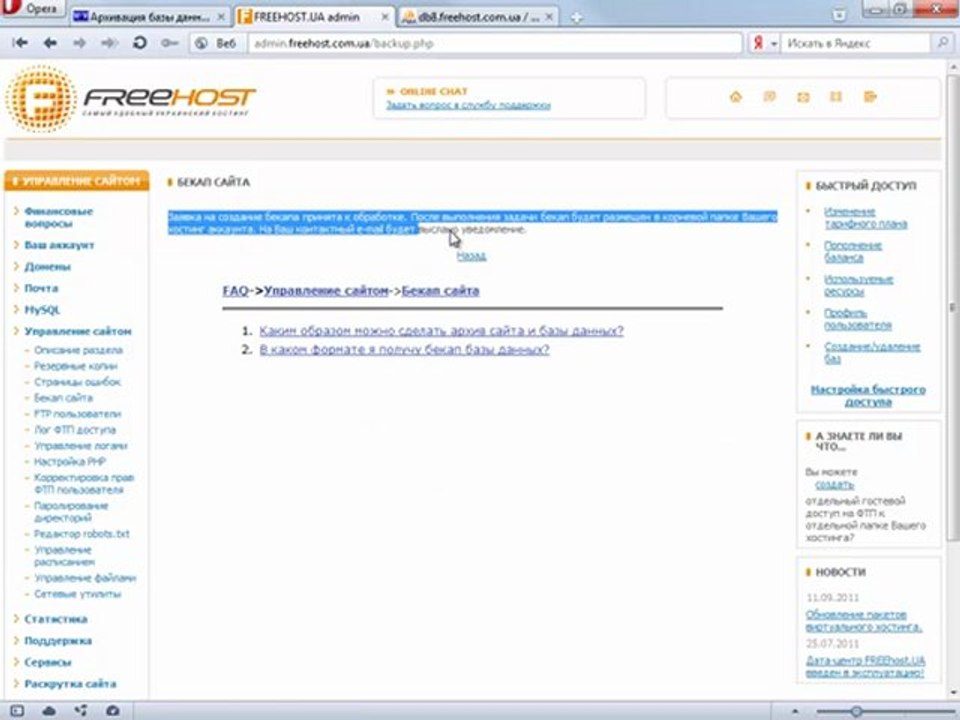The width and height of the screenshot is (960, 720).
Task: Click the Яндекс search field
Action: (x=855, y=43)
